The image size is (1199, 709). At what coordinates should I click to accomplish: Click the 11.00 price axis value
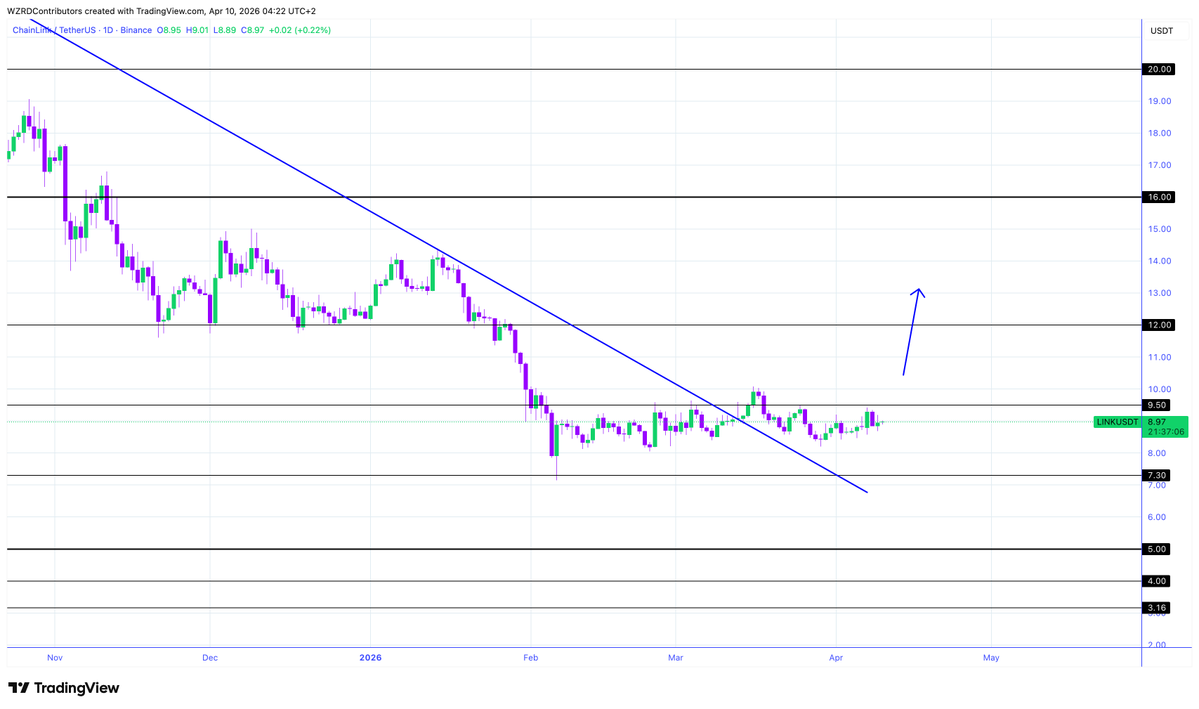[x=1159, y=357]
